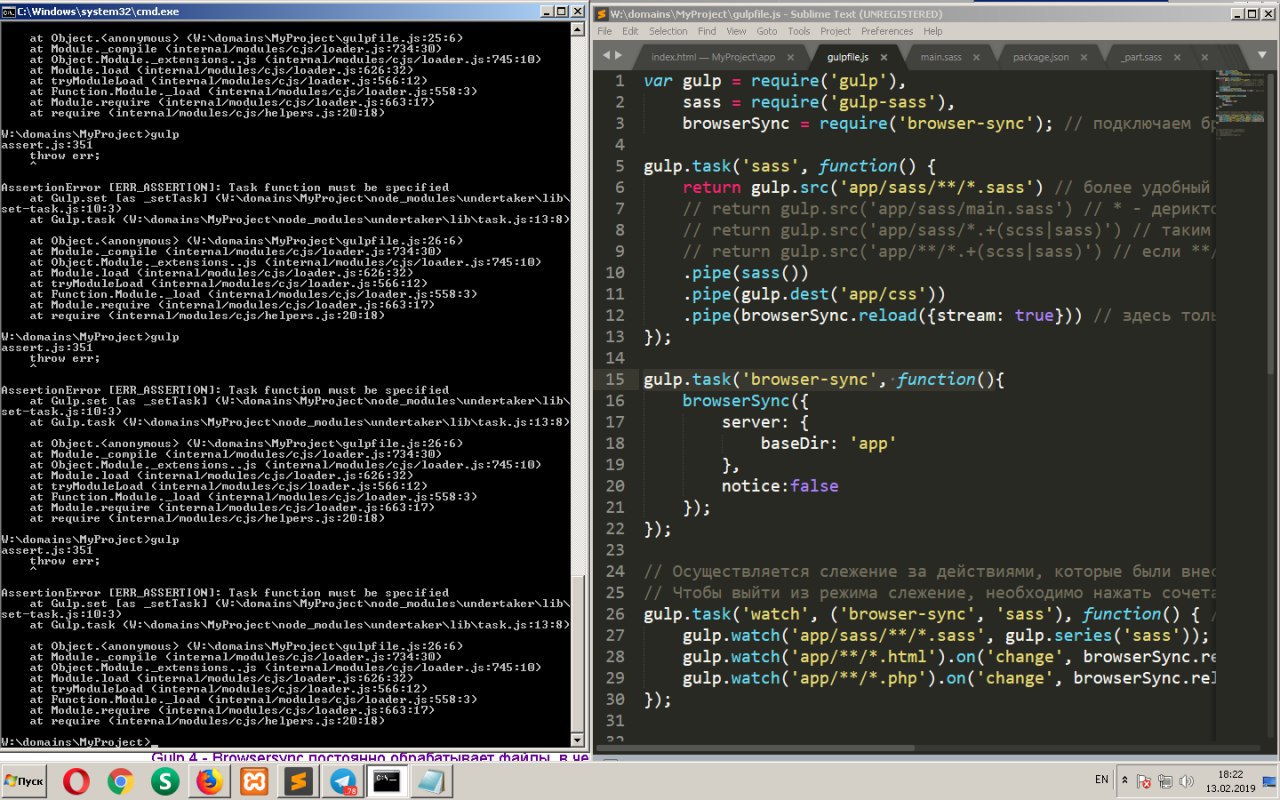Go to previous tab arrow

pos(606,57)
